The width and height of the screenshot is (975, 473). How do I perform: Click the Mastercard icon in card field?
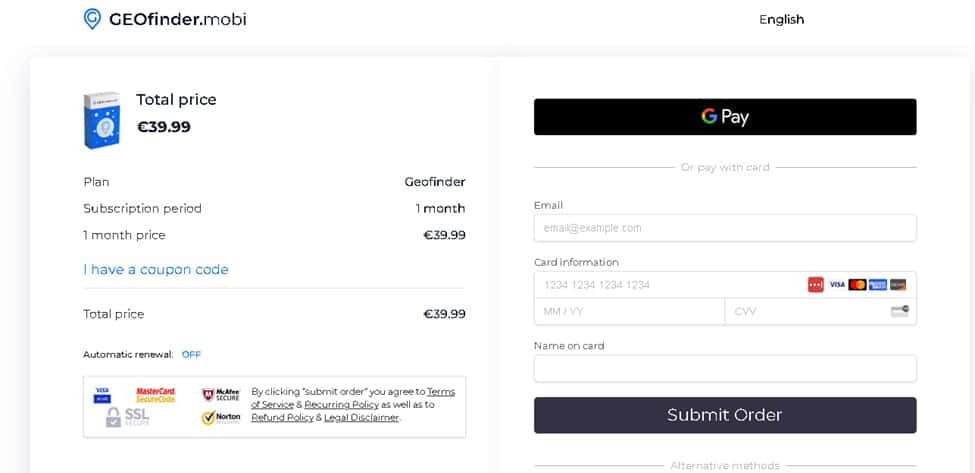coord(857,285)
